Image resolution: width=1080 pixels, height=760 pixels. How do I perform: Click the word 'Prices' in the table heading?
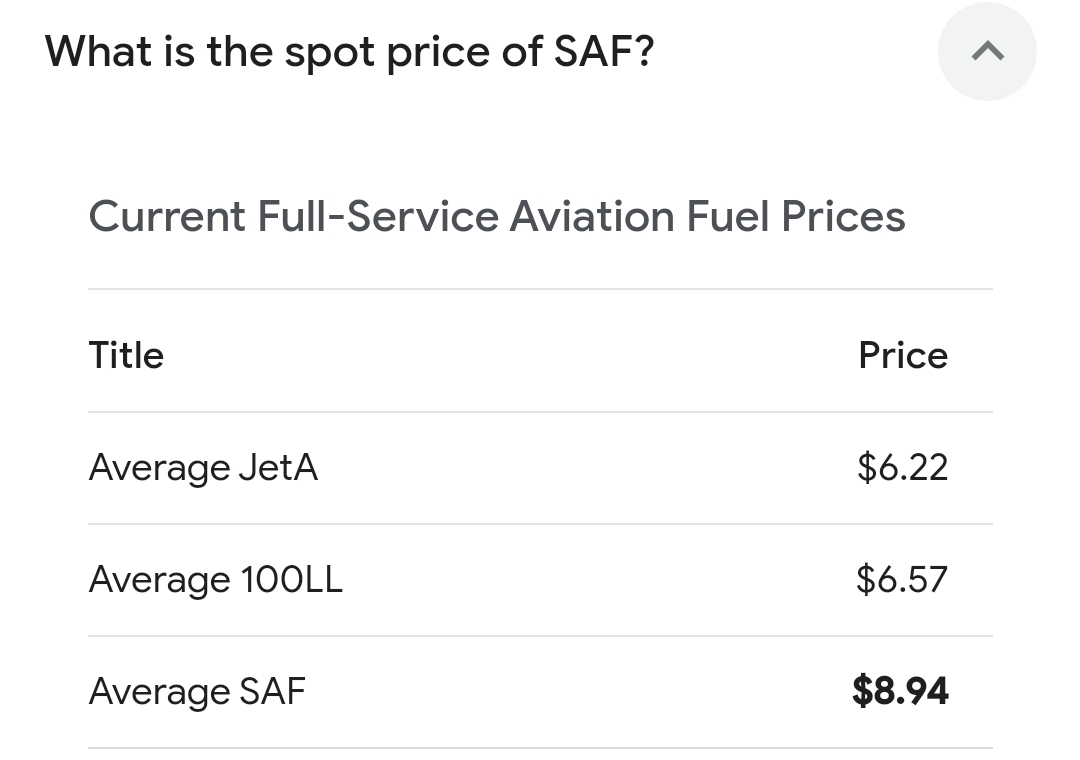[x=843, y=216]
